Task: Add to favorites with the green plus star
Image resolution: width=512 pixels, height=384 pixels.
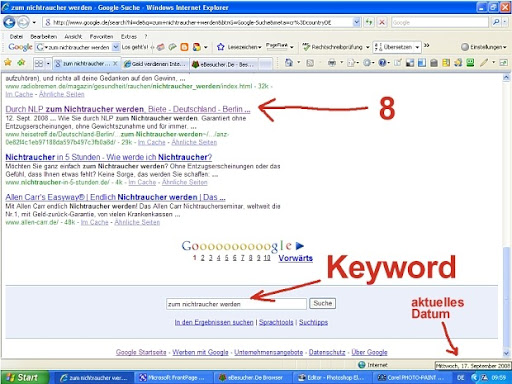Action: click(21, 62)
